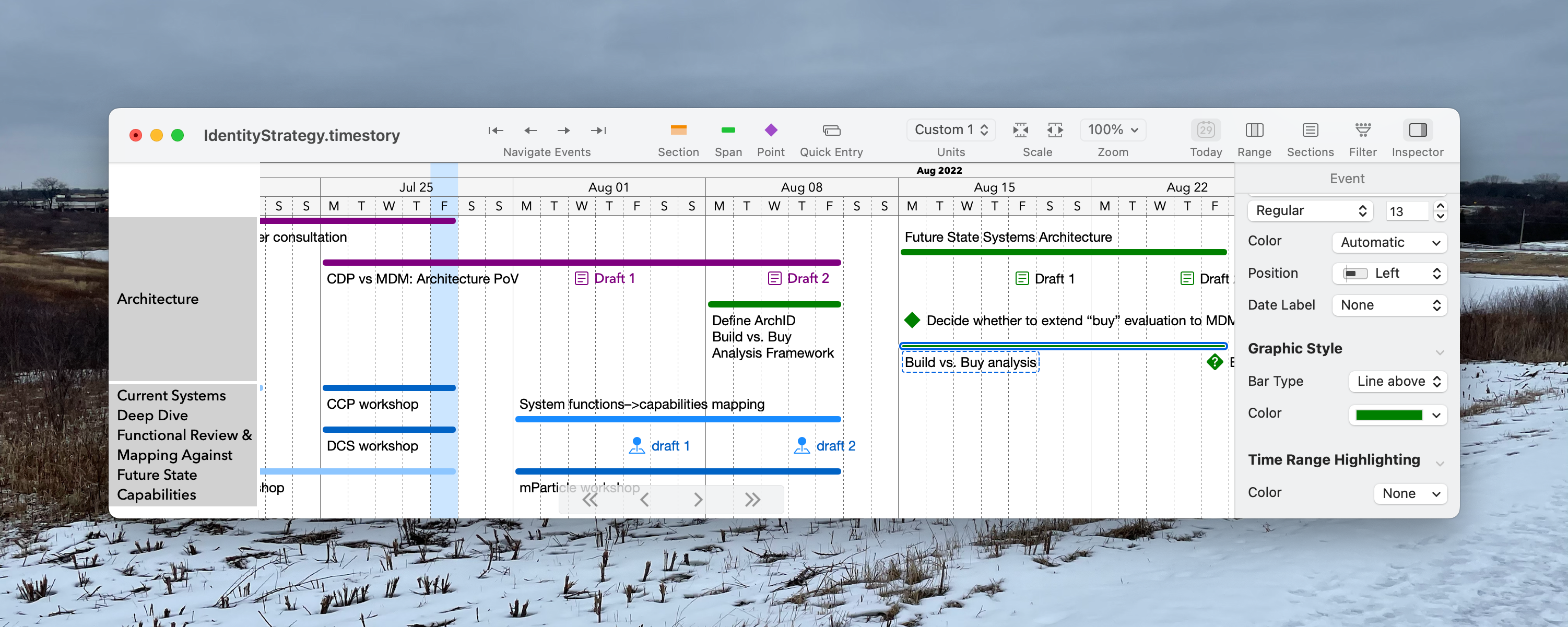Jump to first event via Navigate Events icon
1568x627 pixels.
pyautogui.click(x=496, y=131)
